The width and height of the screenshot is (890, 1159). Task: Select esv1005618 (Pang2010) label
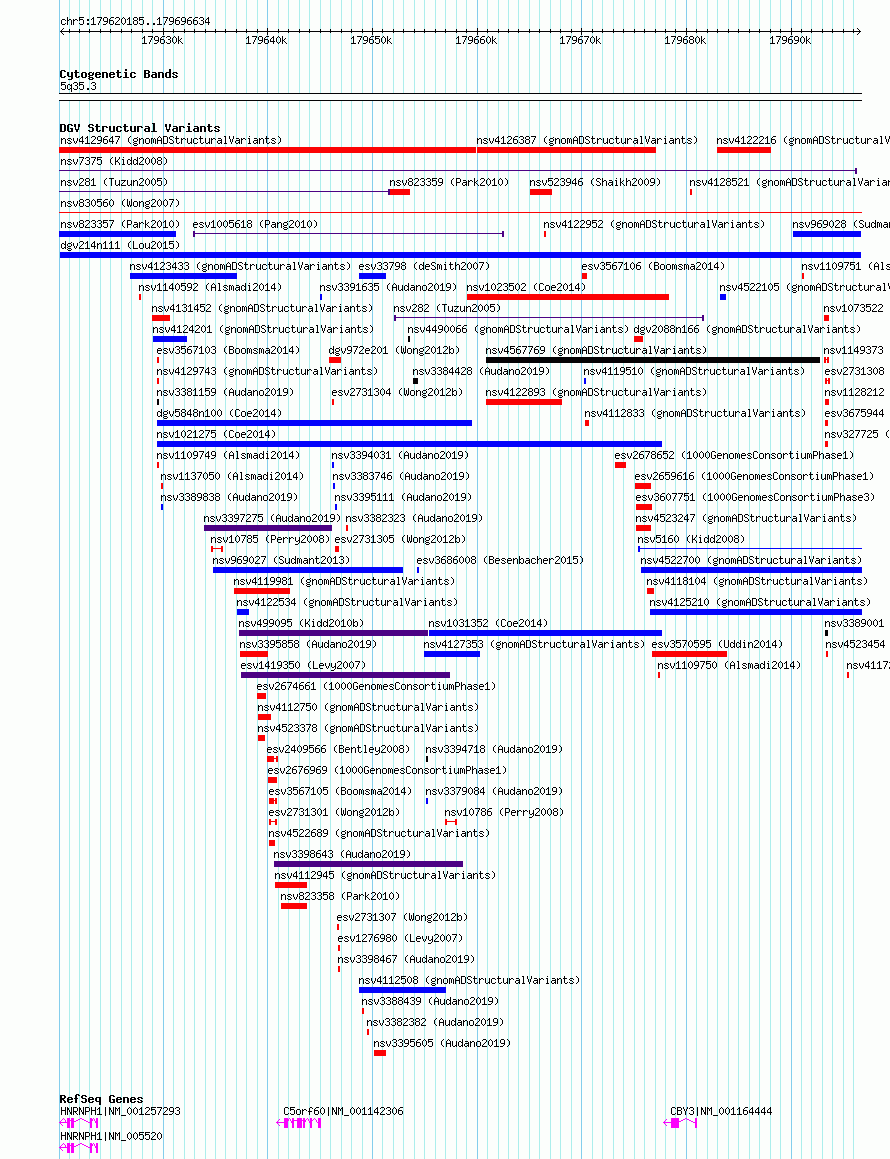point(255,225)
